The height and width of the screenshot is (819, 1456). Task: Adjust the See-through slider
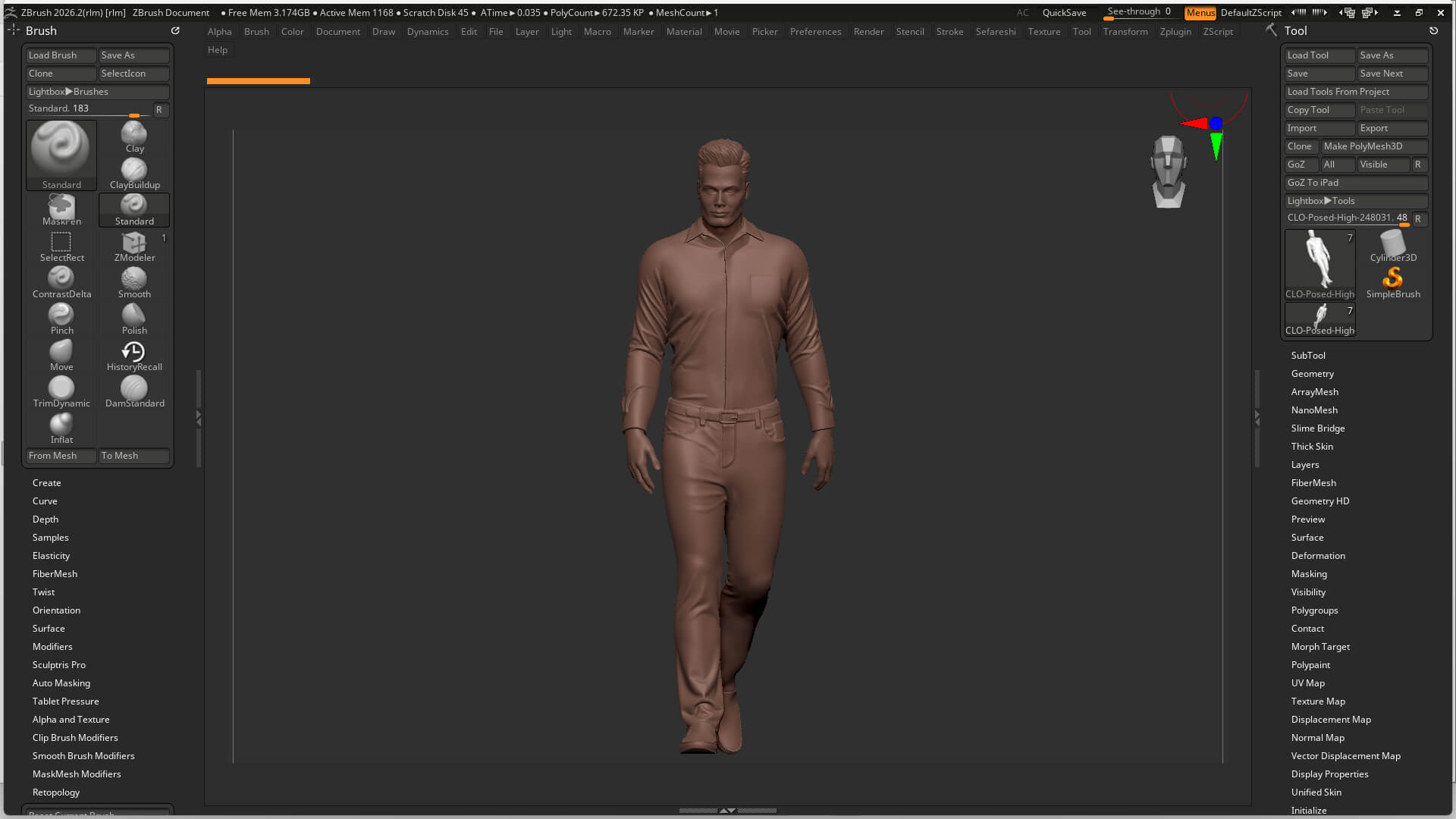pos(1138,13)
